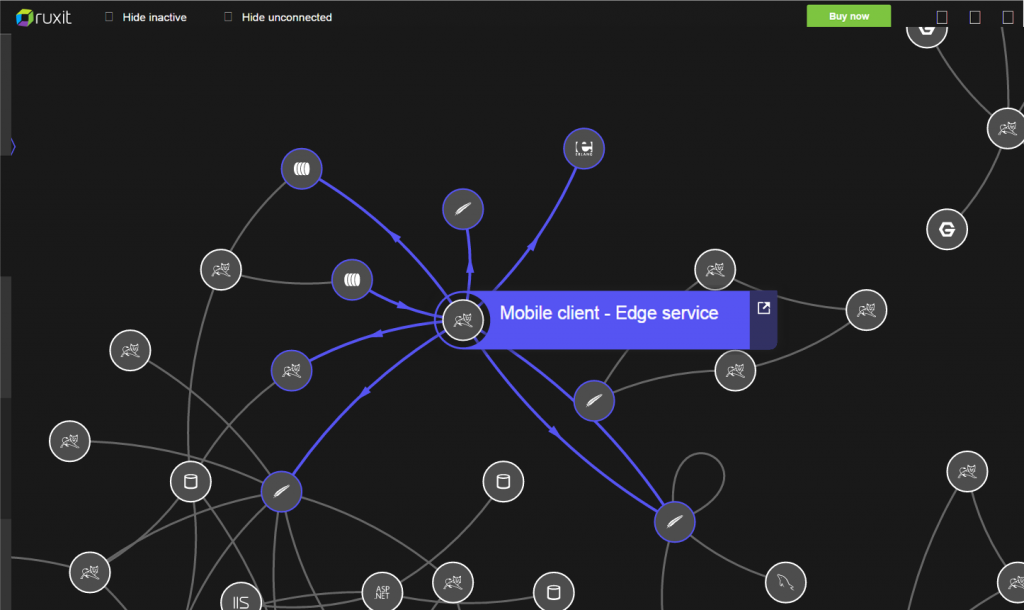The width and height of the screenshot is (1024, 610).
Task: Open Edge service details via external-link icon
Action: click(763, 308)
